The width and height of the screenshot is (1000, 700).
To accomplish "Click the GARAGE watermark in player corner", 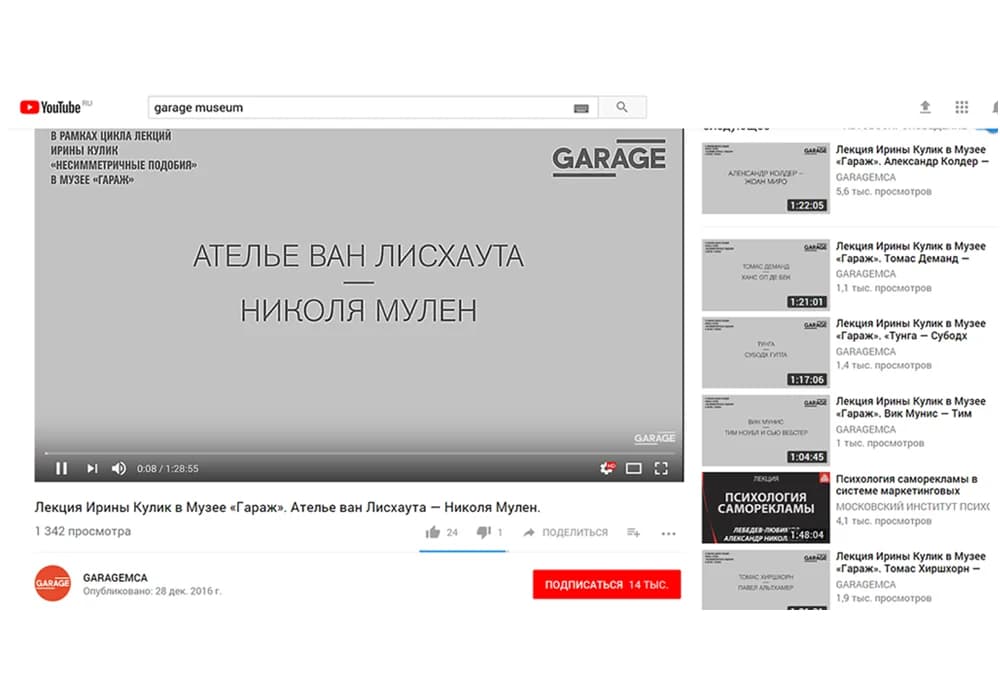I will [x=654, y=438].
